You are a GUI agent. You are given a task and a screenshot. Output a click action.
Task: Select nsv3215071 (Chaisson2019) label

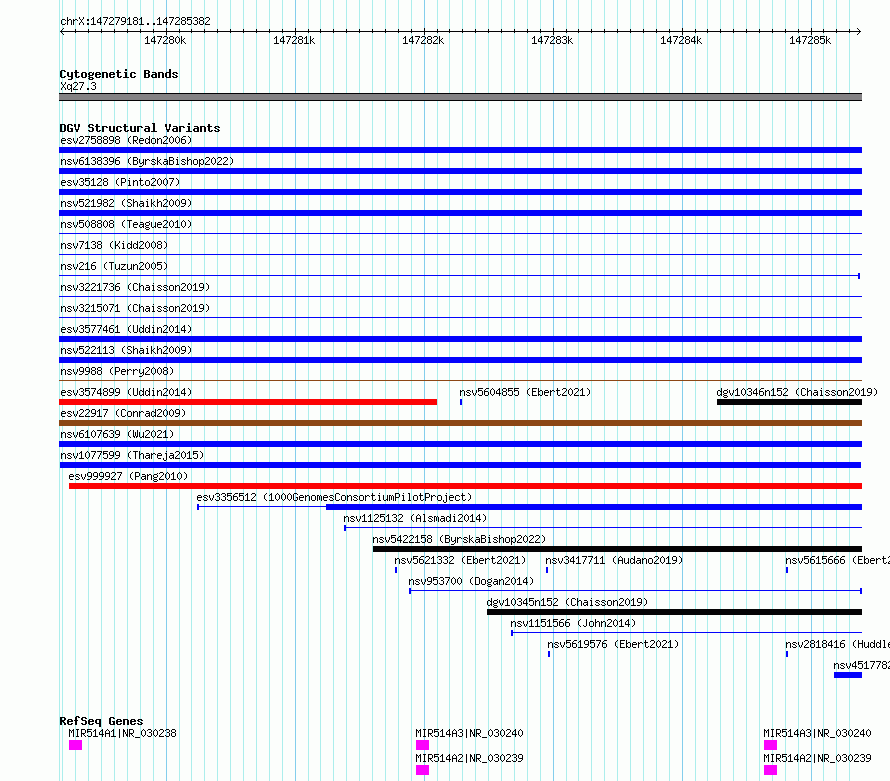(135, 308)
